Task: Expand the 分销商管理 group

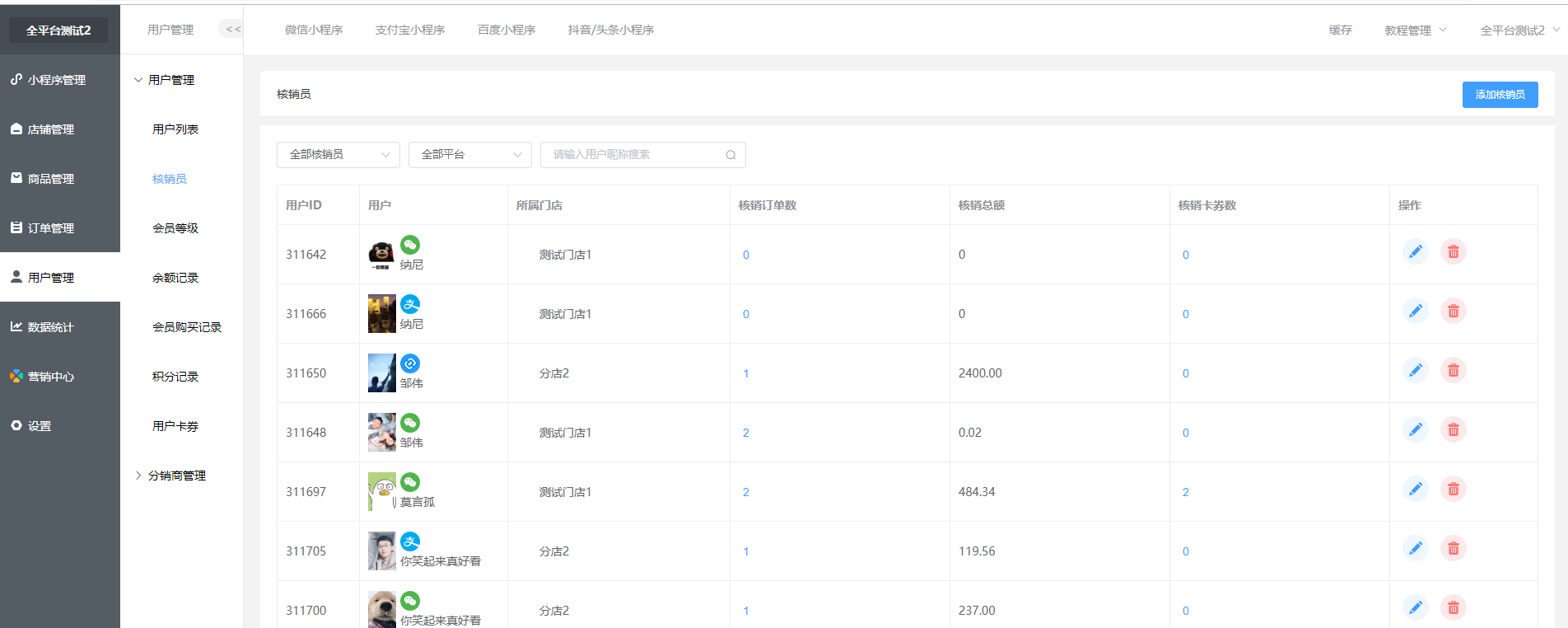Action: [170, 476]
